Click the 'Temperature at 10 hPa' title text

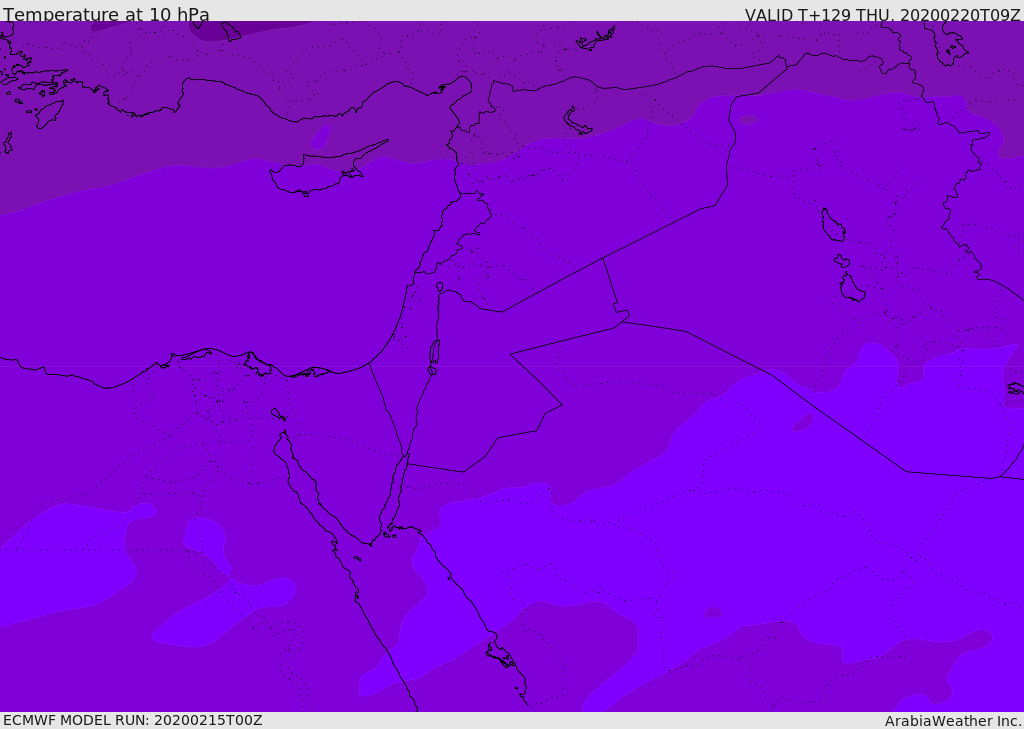click(x=106, y=14)
